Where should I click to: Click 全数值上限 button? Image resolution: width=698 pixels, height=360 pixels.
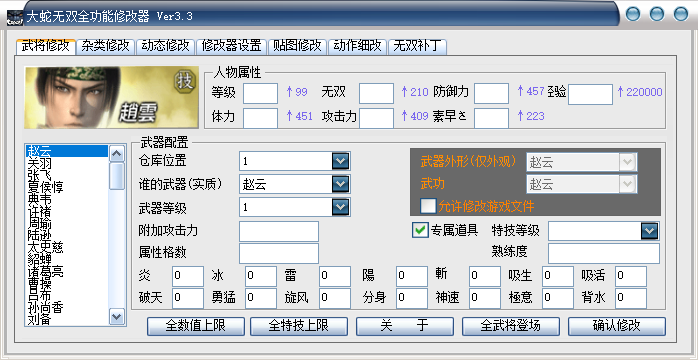click(x=195, y=326)
